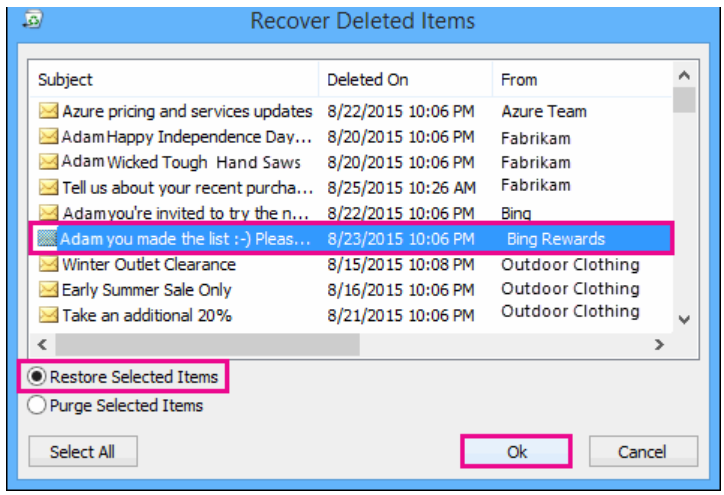Select Take an additional 20% email

pyautogui.click(x=351, y=315)
